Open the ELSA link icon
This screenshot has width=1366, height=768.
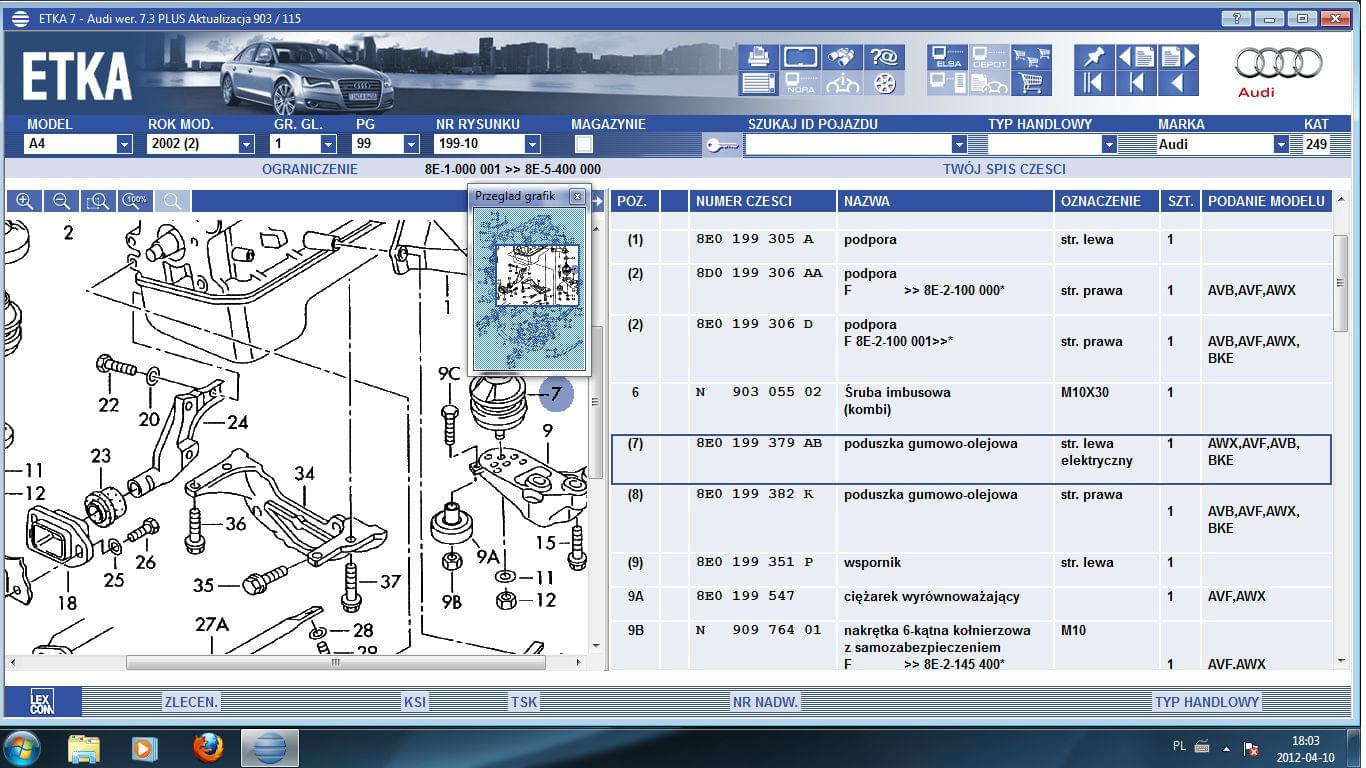pyautogui.click(x=947, y=57)
